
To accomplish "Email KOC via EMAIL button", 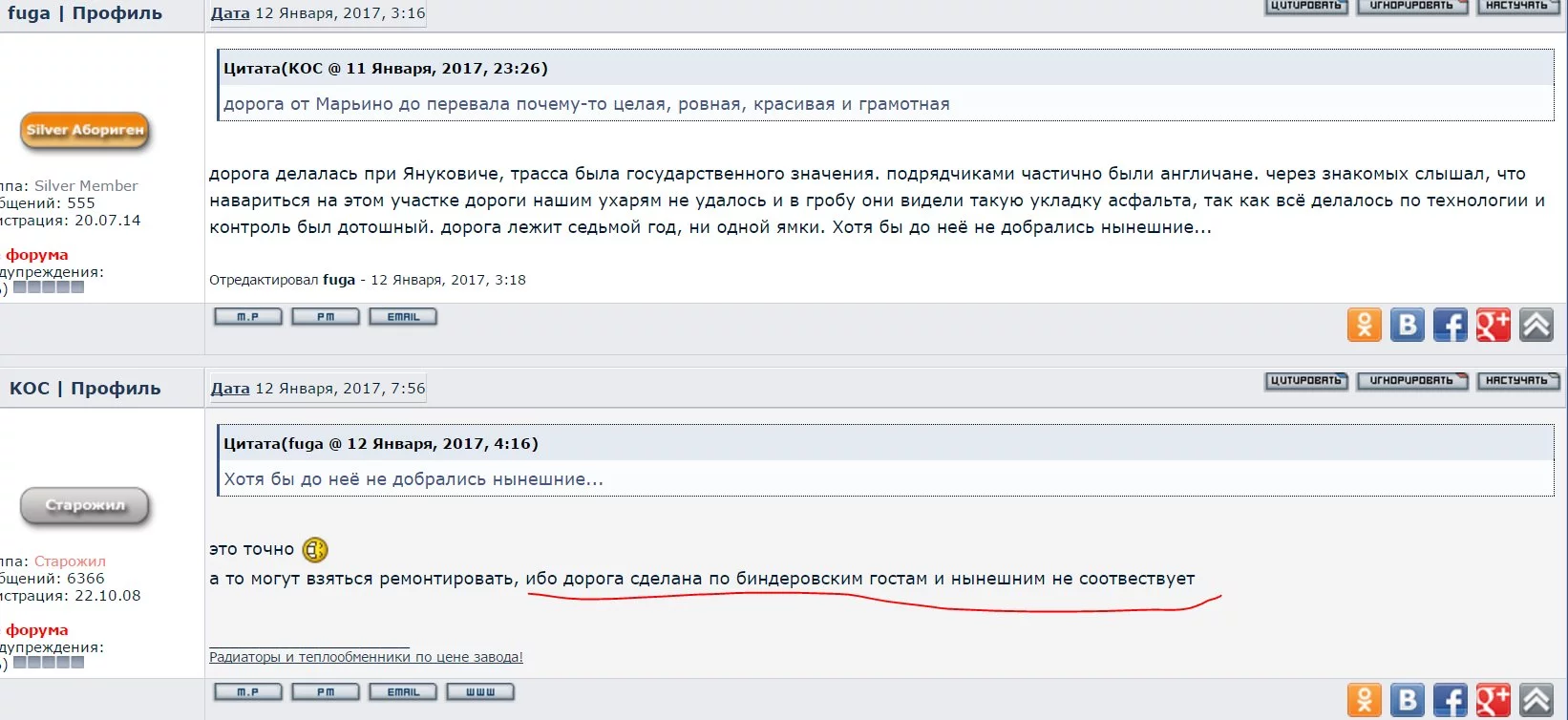I will [x=403, y=692].
